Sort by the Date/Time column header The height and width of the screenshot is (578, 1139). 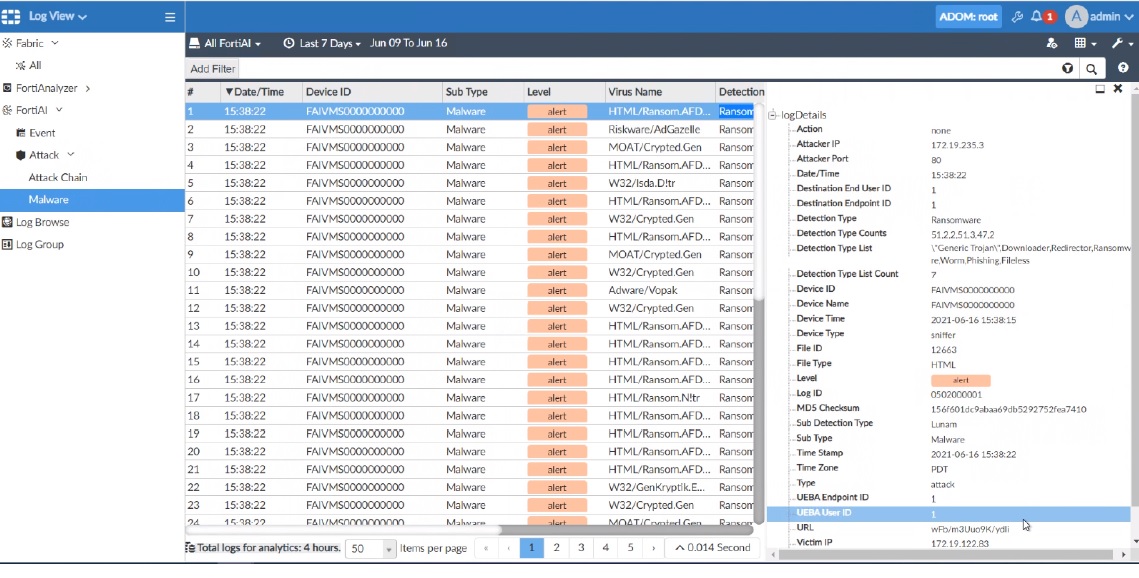255,92
